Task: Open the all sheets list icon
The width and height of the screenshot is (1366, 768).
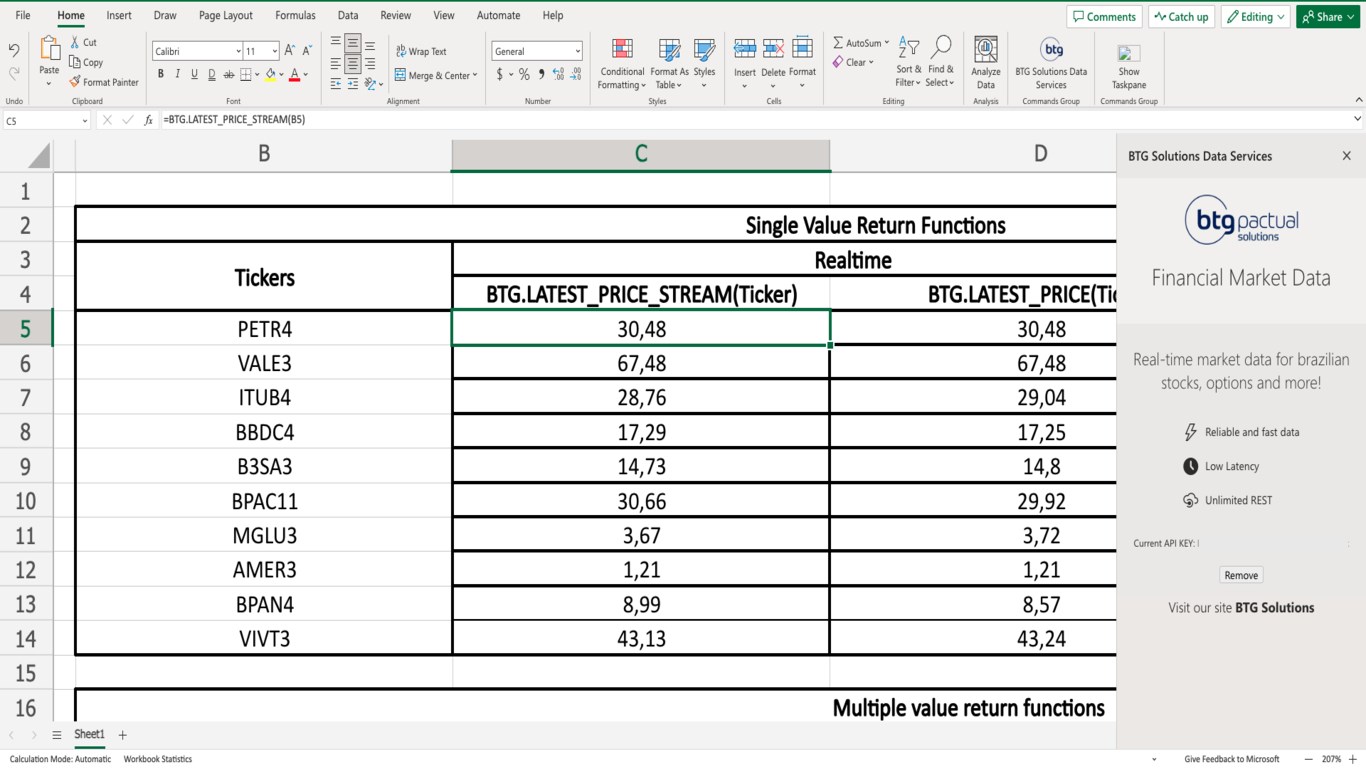Action: (57, 735)
